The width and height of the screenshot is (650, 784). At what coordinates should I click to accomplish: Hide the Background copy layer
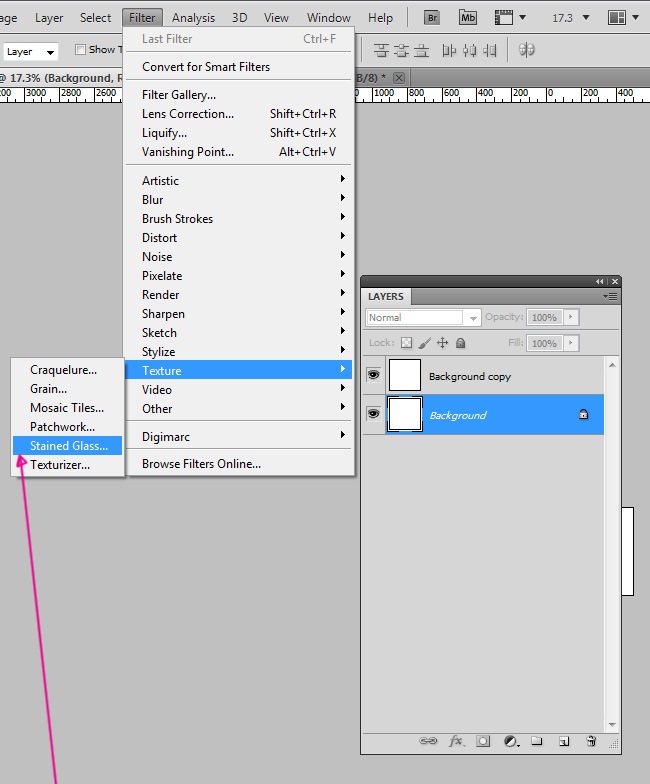click(373, 375)
